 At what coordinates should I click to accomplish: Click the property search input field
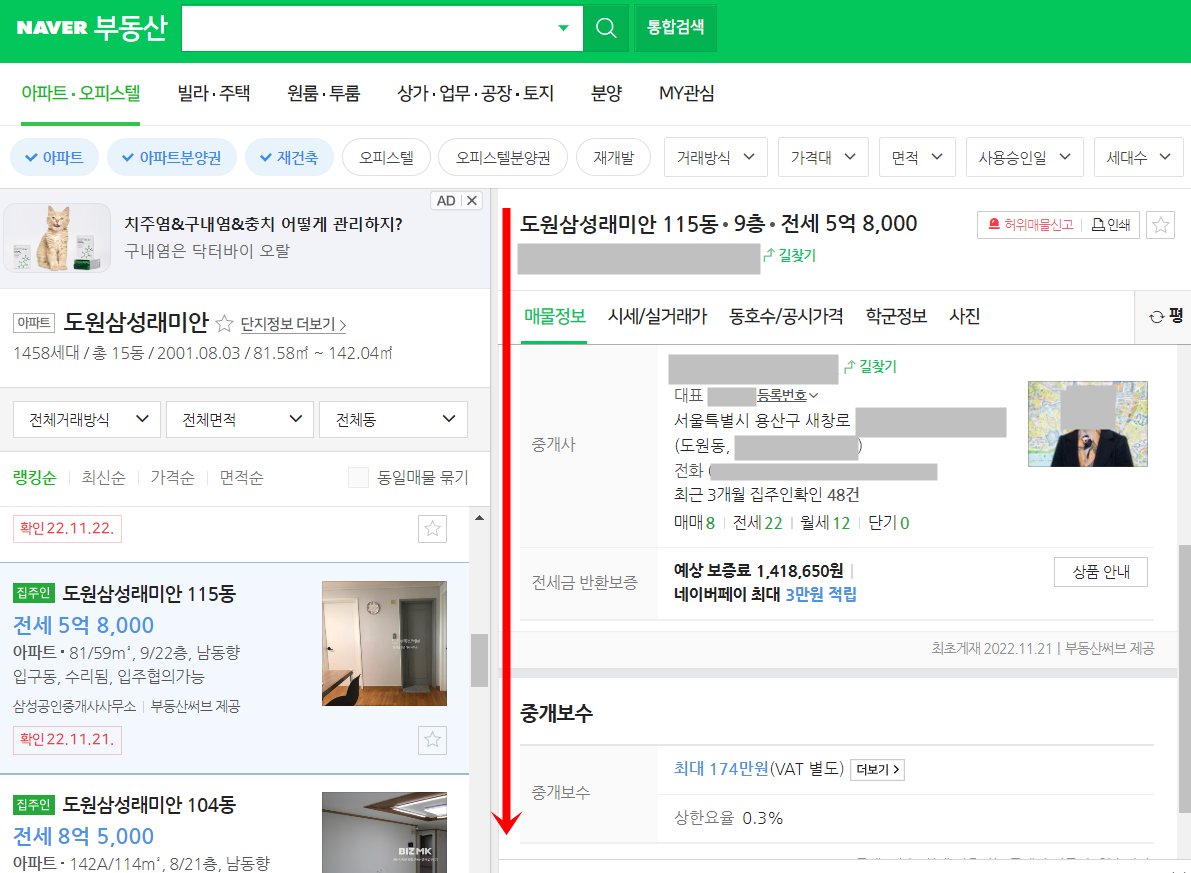click(x=370, y=28)
